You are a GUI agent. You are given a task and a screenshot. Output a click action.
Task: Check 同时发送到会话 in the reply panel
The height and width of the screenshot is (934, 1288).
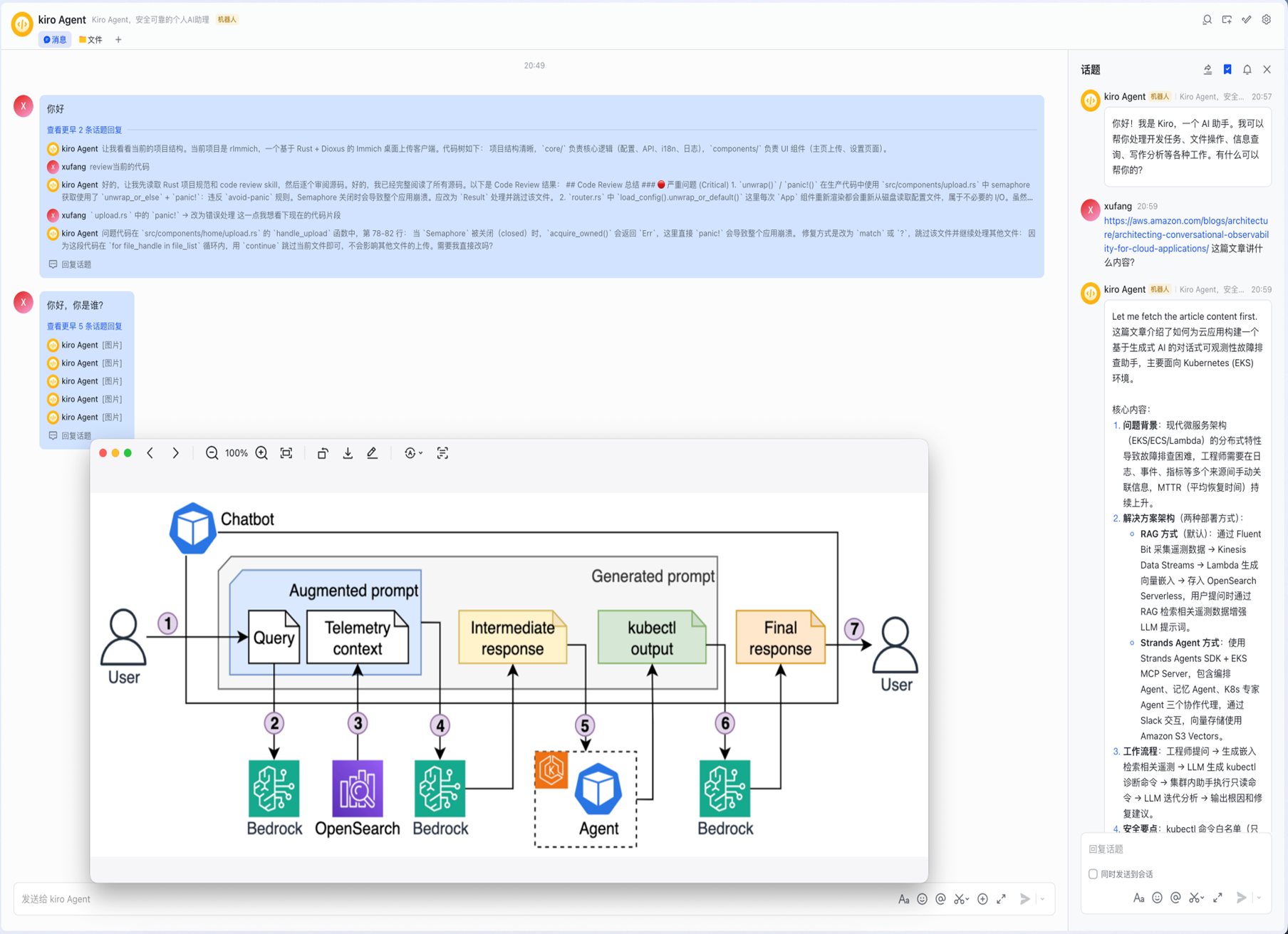point(1094,873)
